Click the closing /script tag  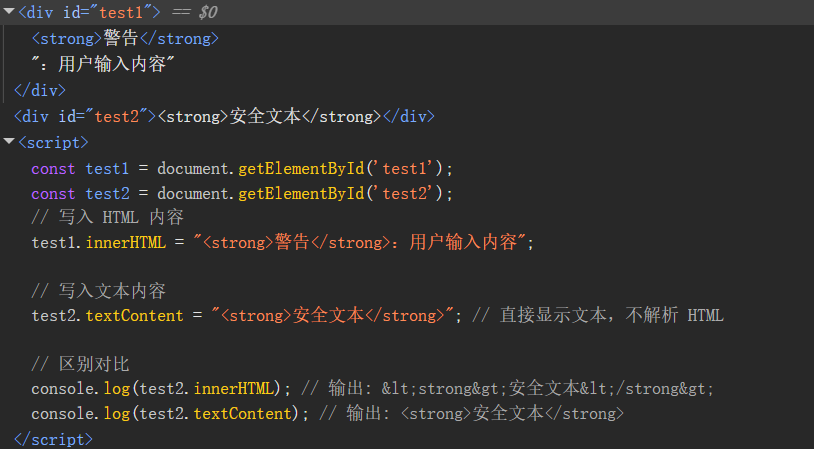coord(54,438)
